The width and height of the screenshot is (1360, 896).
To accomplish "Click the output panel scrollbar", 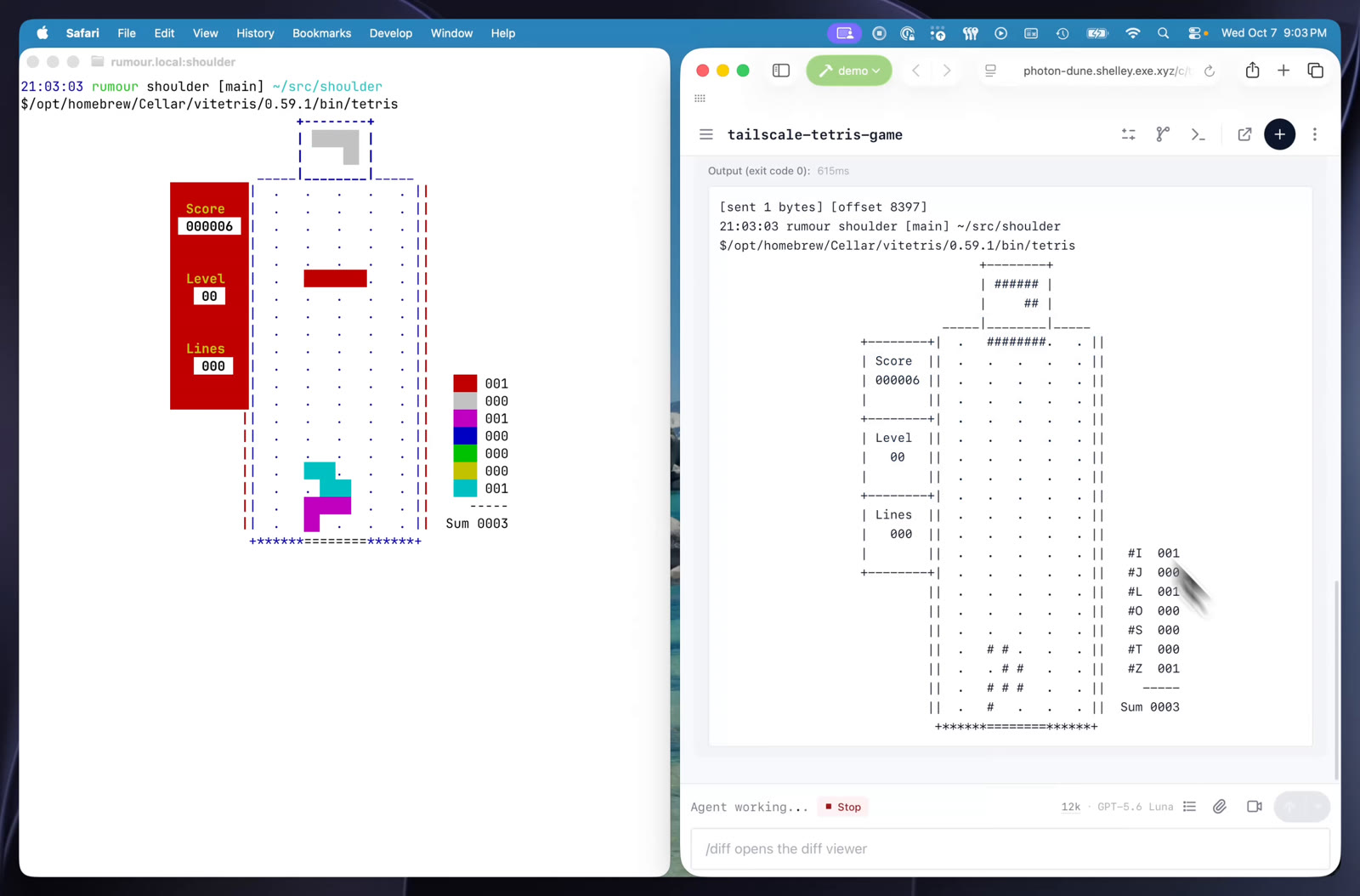I will click(1336, 680).
